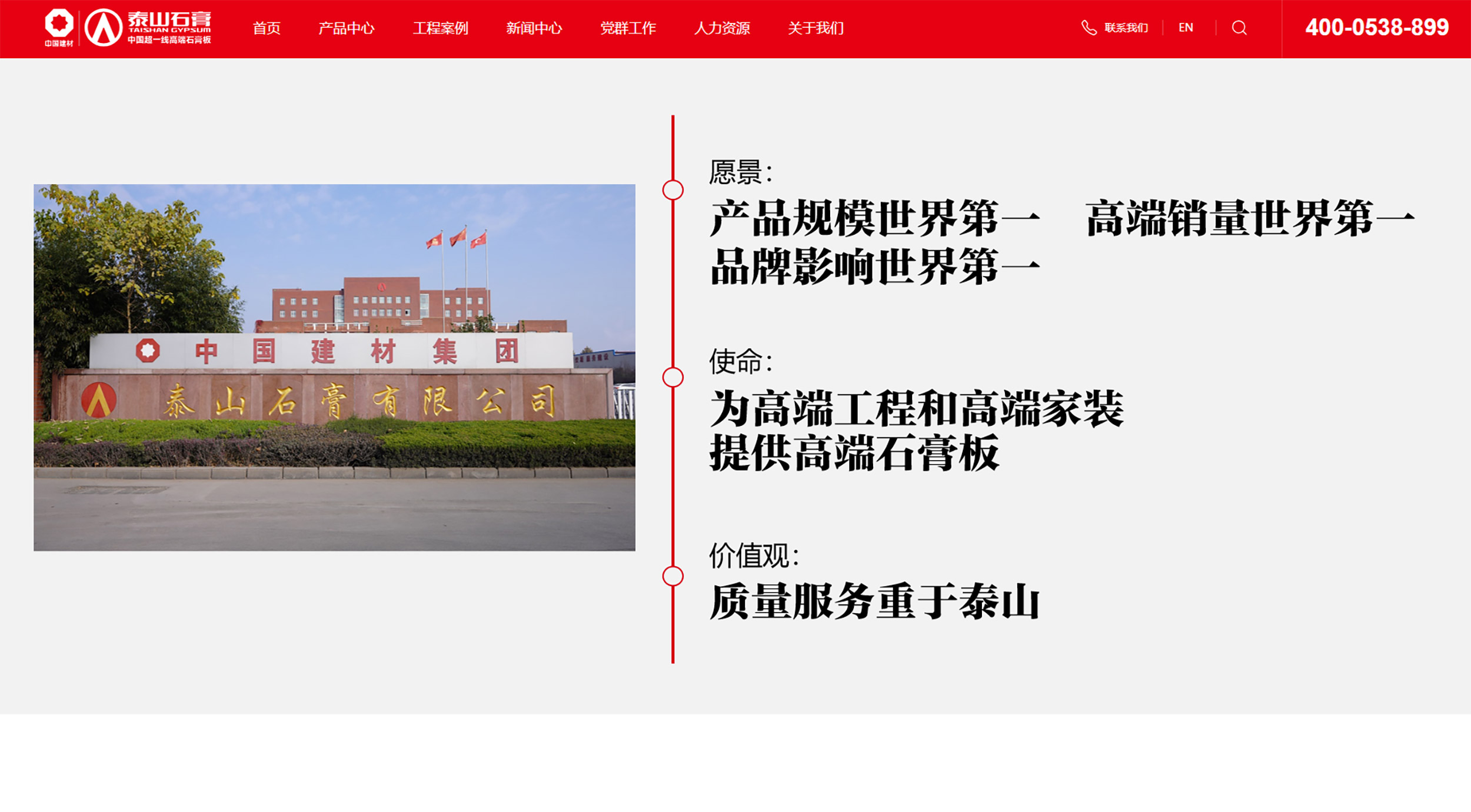Click the 价值观: heading
Image resolution: width=1471 pixels, height=812 pixels.
(754, 556)
